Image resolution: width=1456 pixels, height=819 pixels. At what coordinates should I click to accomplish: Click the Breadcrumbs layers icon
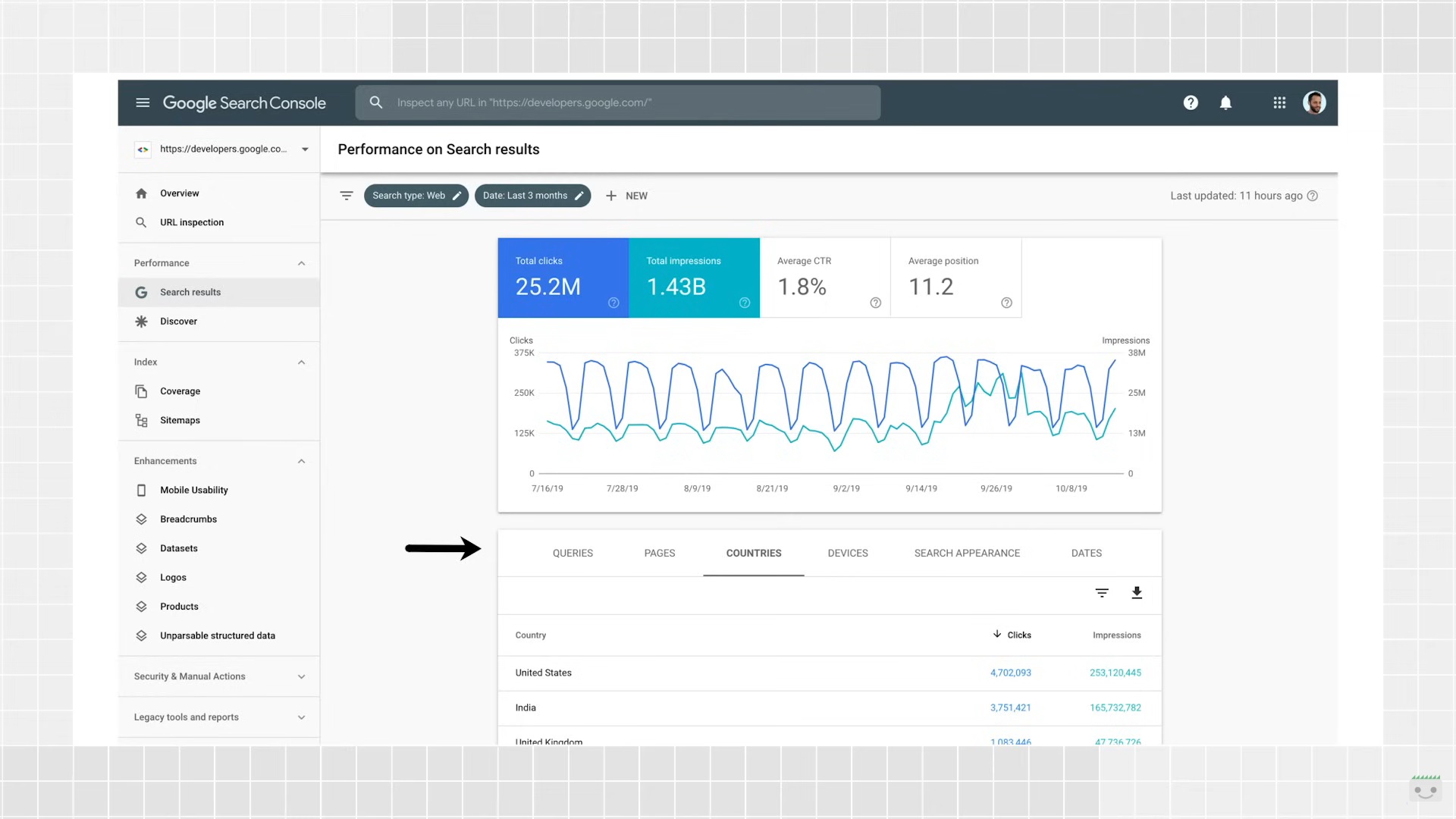tap(141, 519)
